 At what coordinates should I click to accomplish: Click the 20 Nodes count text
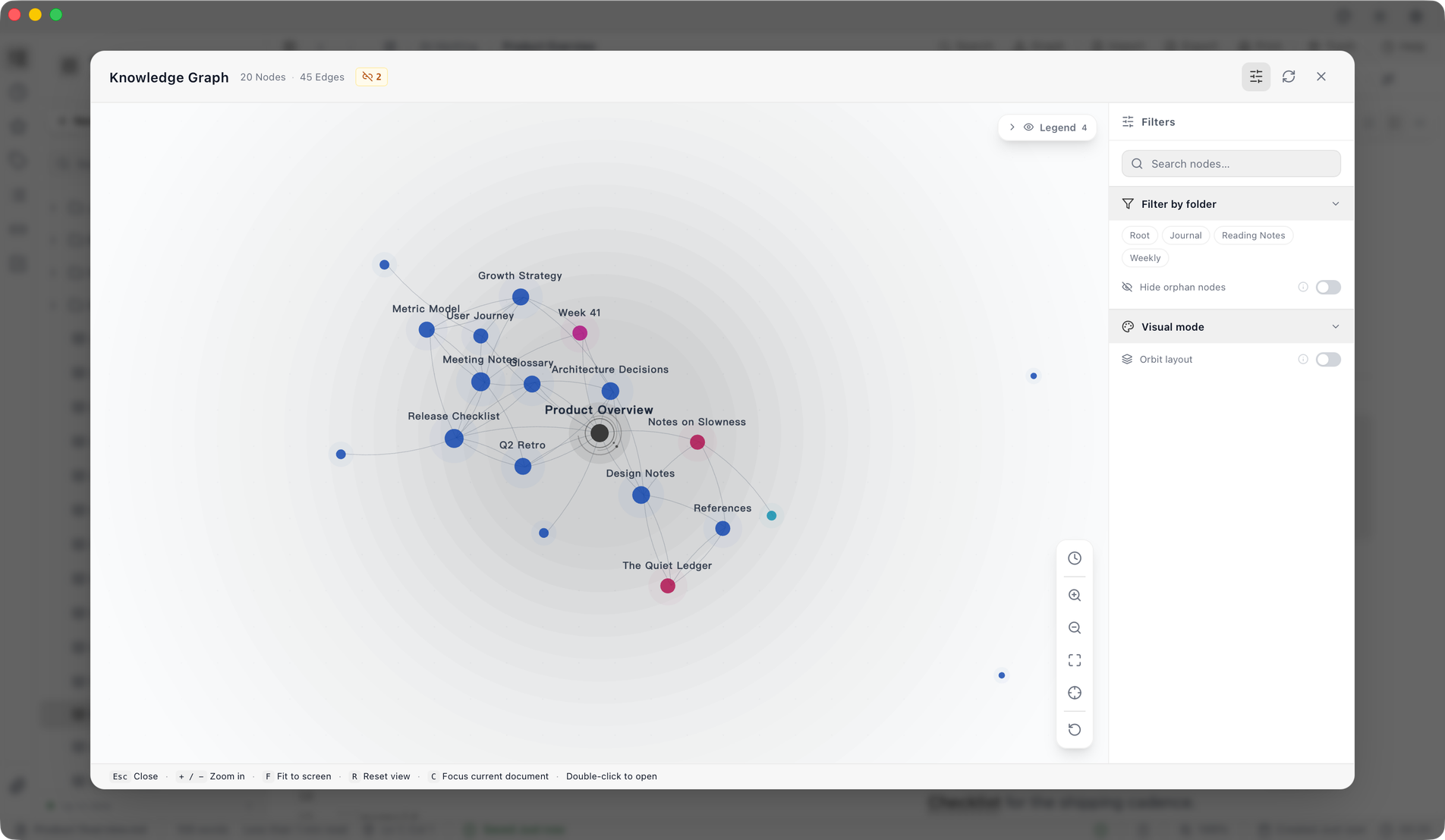click(x=263, y=77)
